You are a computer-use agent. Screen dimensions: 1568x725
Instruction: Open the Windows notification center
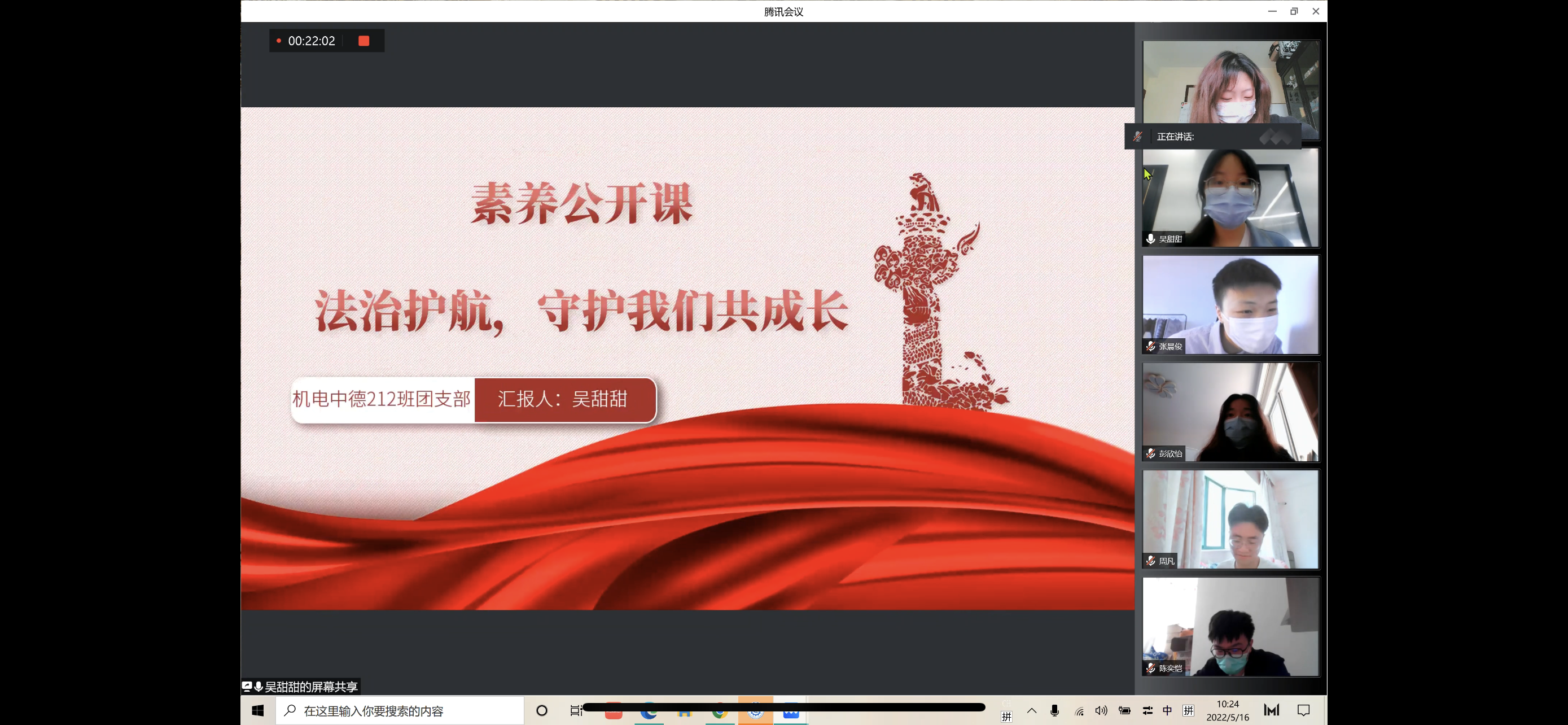[x=1304, y=710]
